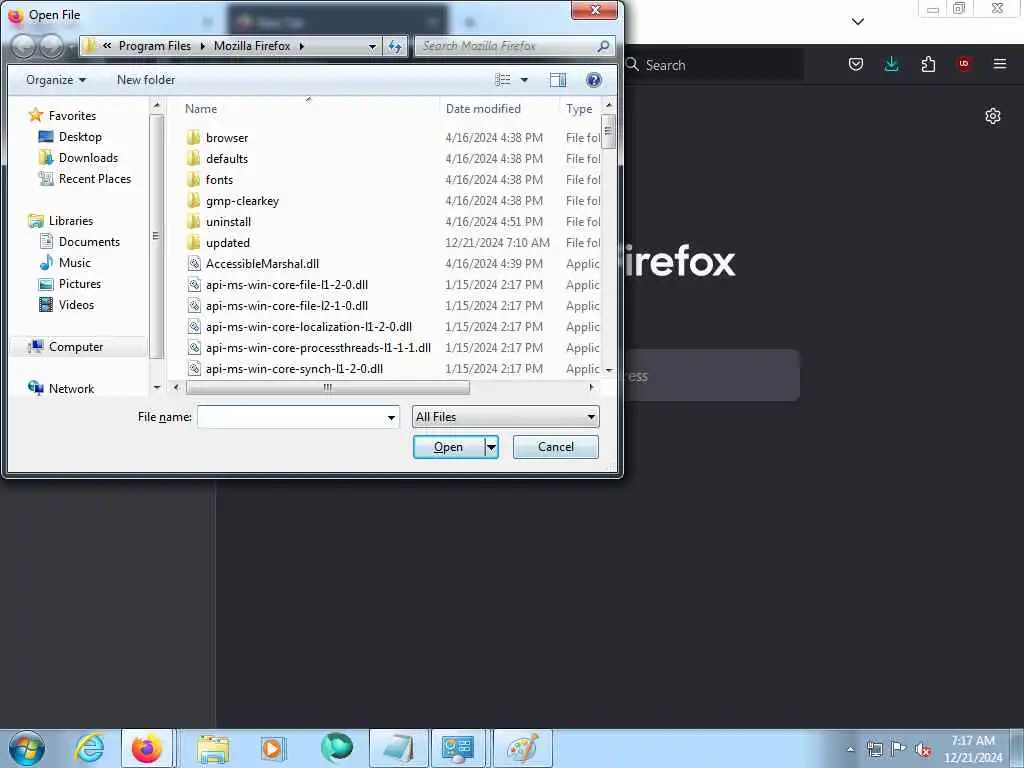Click the Open button

pos(449,447)
